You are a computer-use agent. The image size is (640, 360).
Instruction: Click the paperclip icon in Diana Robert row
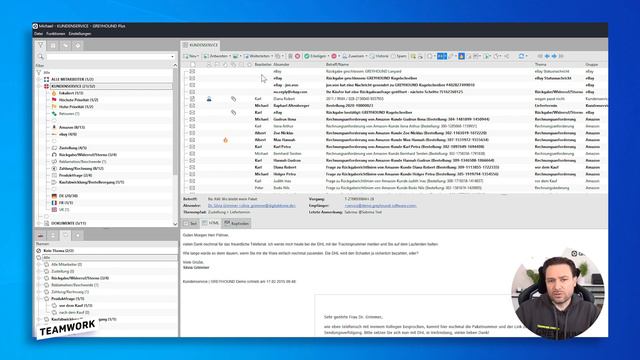coord(233,99)
